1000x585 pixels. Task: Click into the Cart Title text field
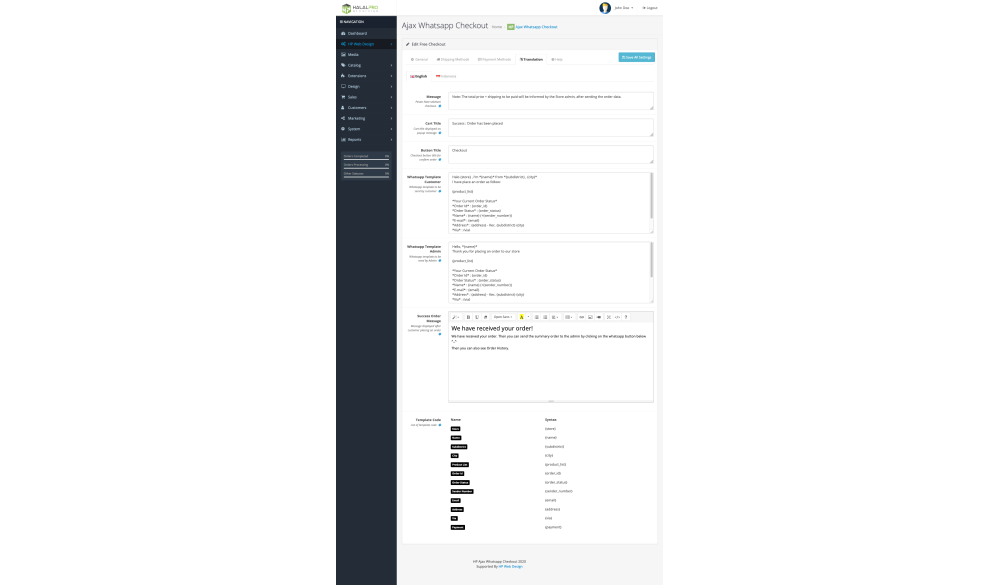550,127
